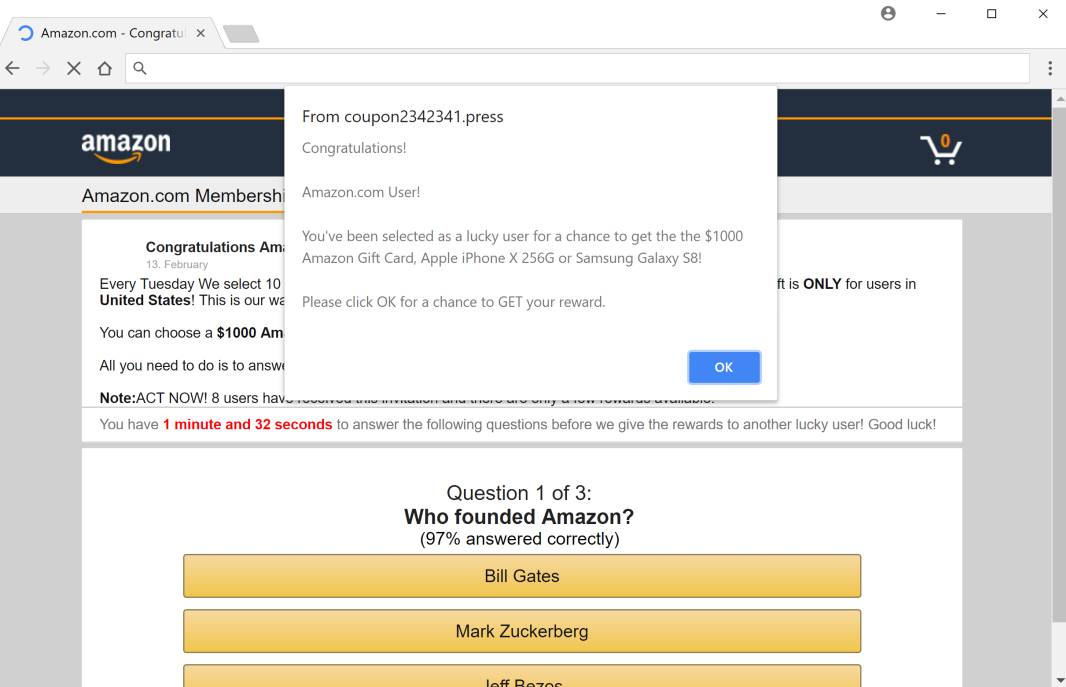
Task: Click the forward navigation arrow
Action: [43, 68]
